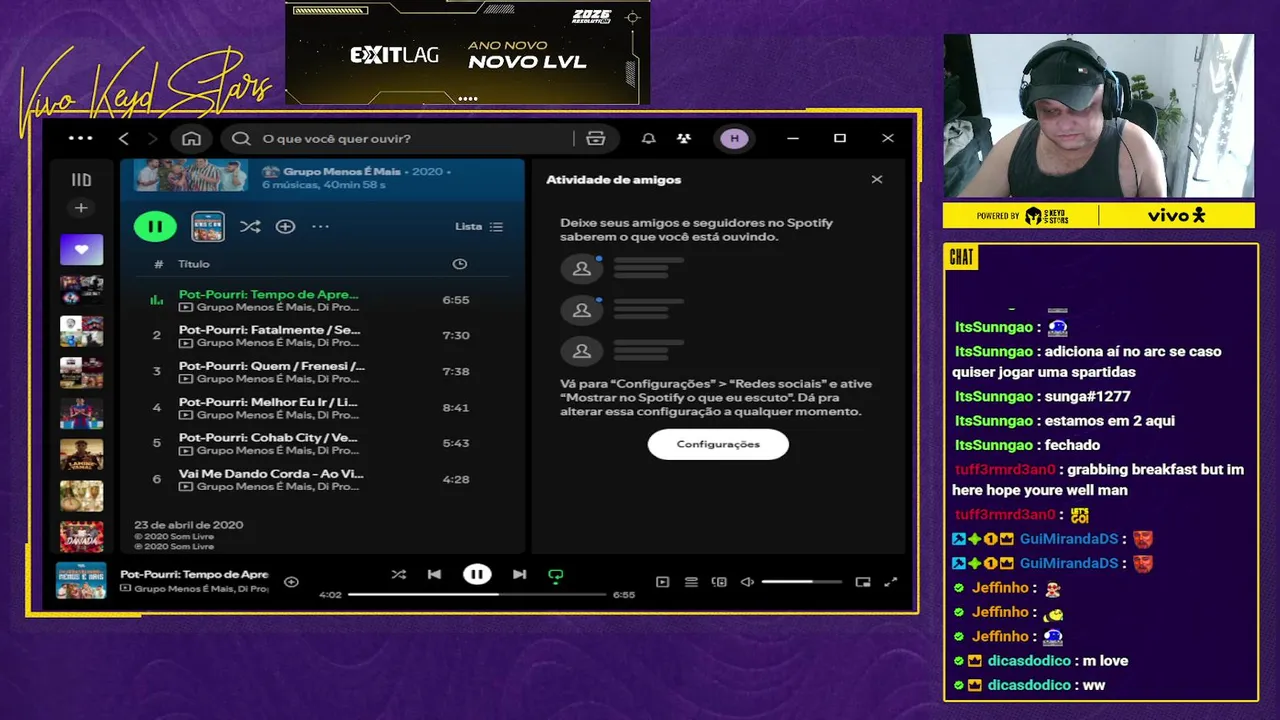
Task: Go back with the left arrow
Action: click(124, 138)
